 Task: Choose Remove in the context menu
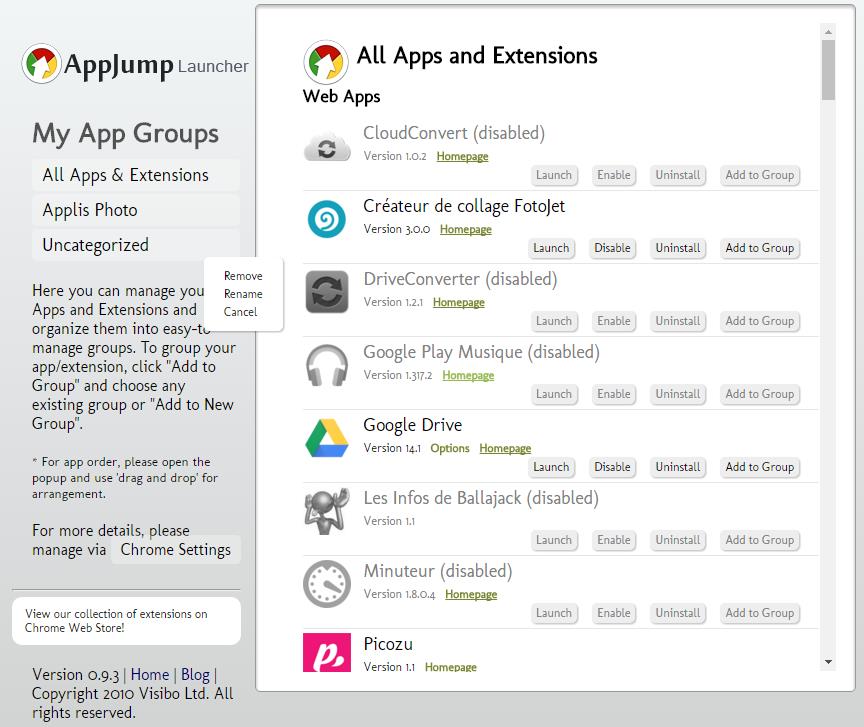click(243, 276)
